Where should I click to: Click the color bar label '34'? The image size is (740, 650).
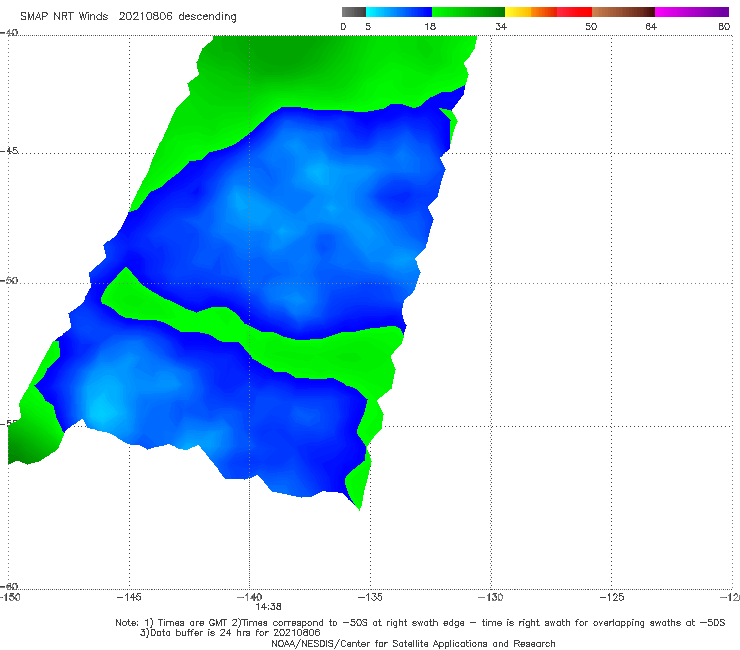[501, 26]
